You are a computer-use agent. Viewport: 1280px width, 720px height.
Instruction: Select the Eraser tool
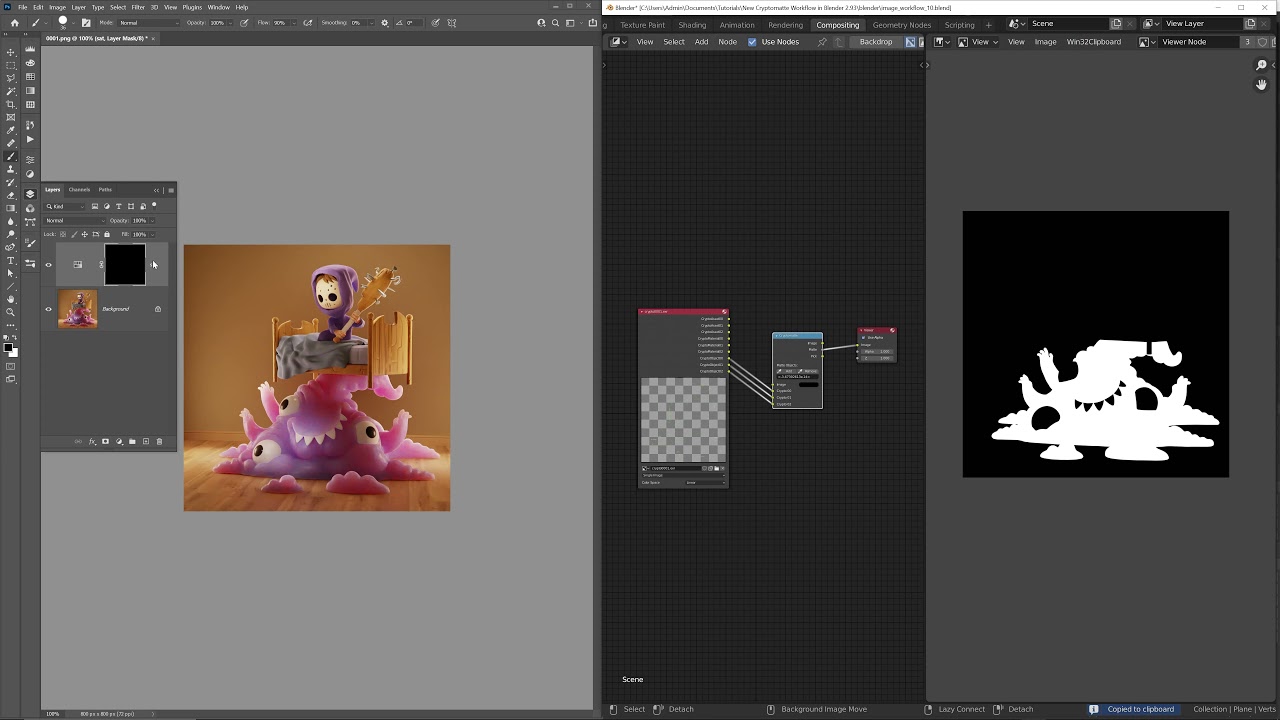pyautogui.click(x=10, y=194)
